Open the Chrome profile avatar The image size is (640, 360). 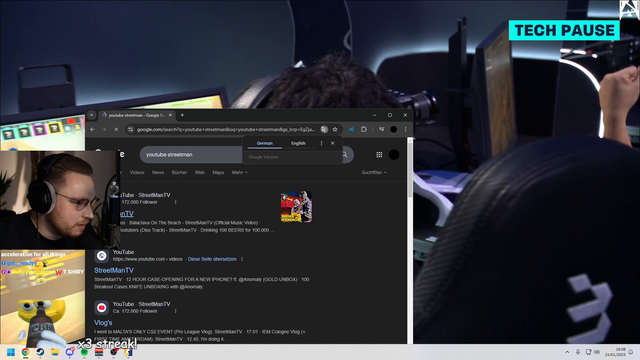tap(393, 129)
